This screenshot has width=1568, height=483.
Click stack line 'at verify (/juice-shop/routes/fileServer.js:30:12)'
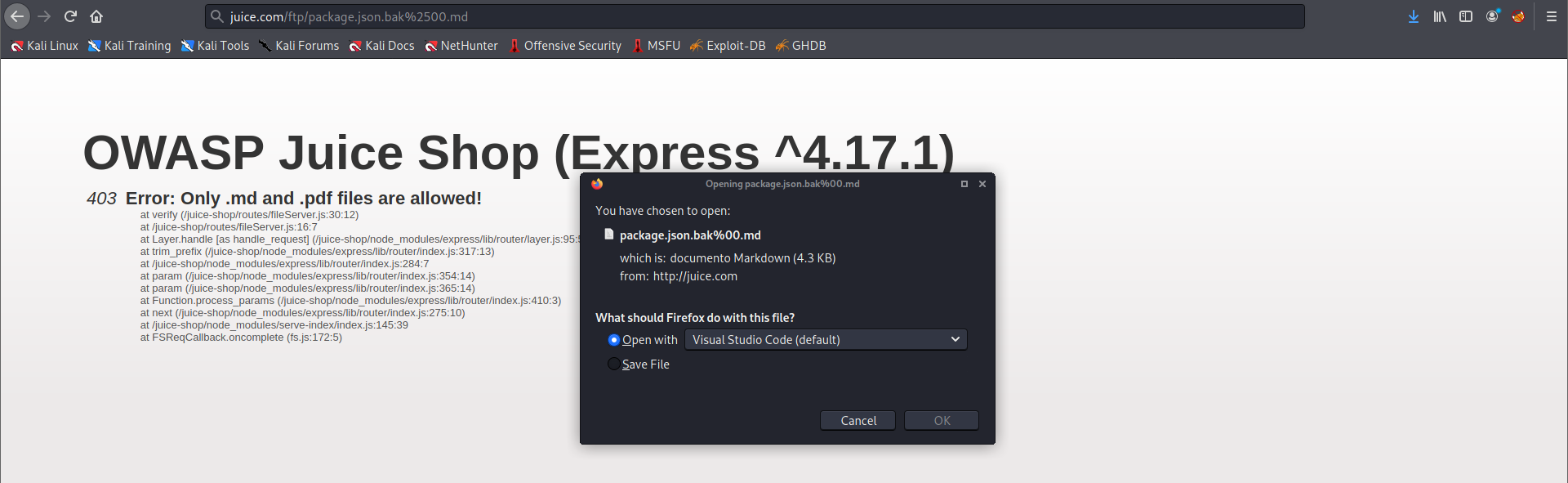pos(249,215)
